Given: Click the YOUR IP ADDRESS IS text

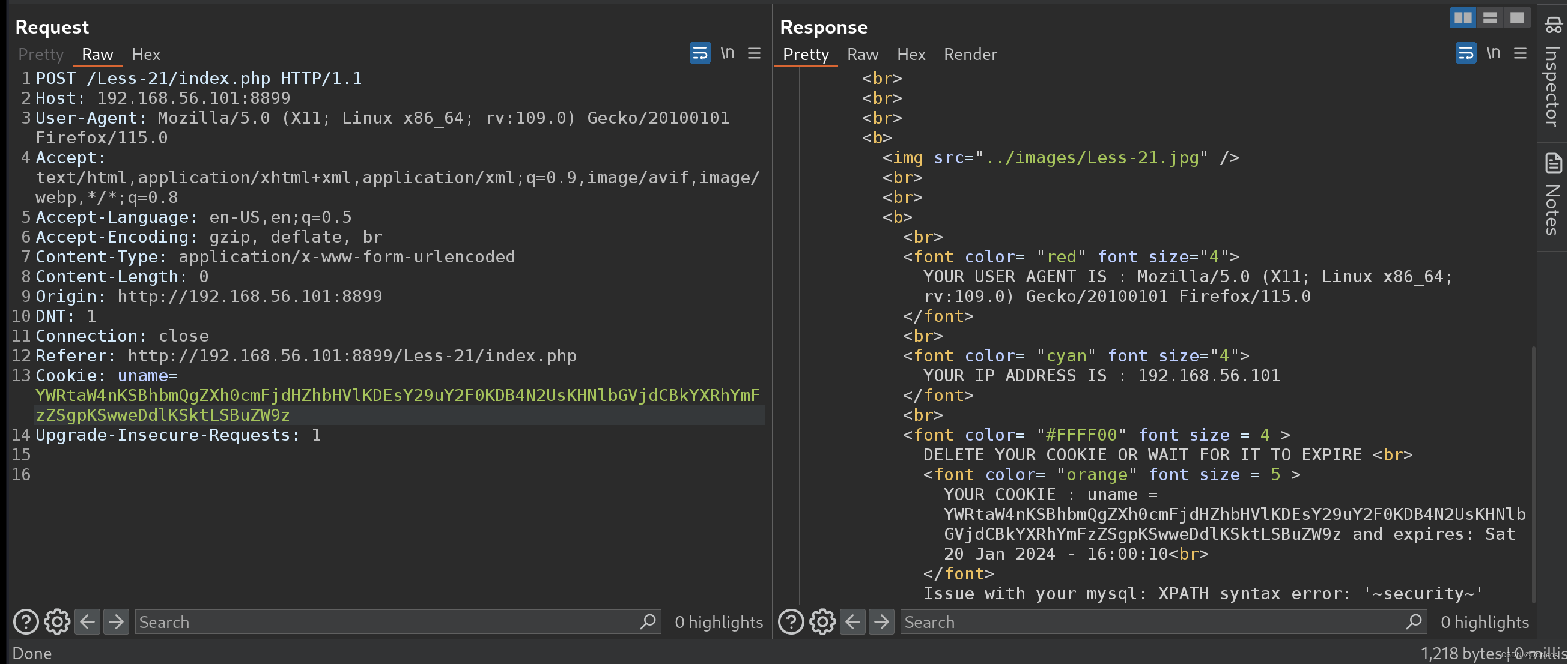Looking at the screenshot, I should tap(1102, 375).
